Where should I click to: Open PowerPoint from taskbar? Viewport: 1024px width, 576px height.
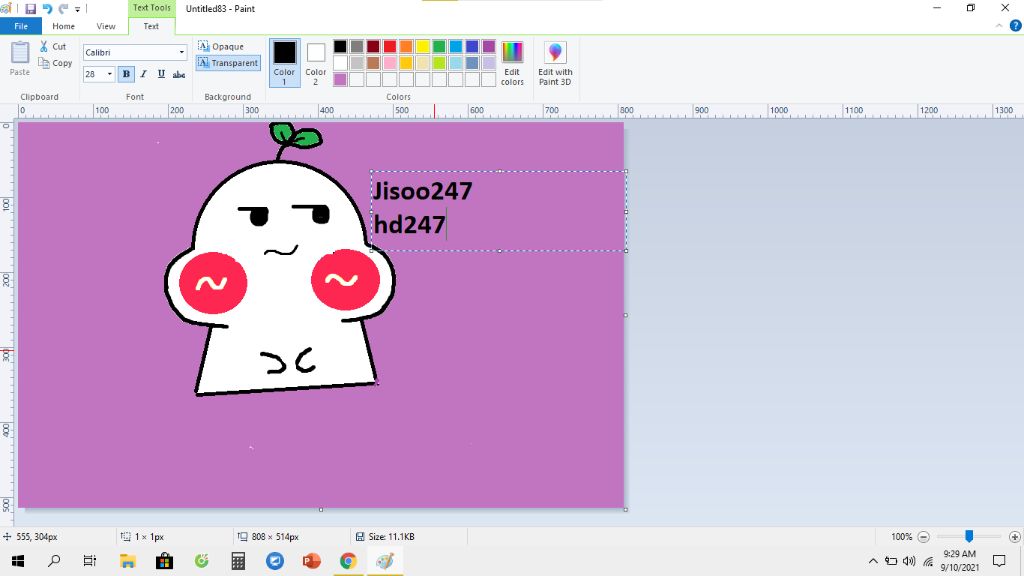pyautogui.click(x=312, y=561)
